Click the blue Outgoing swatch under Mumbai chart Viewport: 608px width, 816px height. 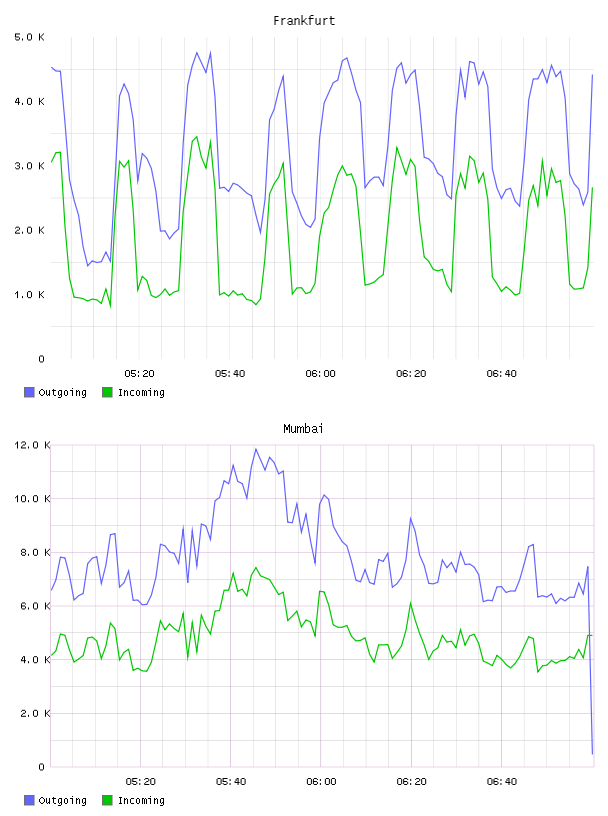(29, 800)
